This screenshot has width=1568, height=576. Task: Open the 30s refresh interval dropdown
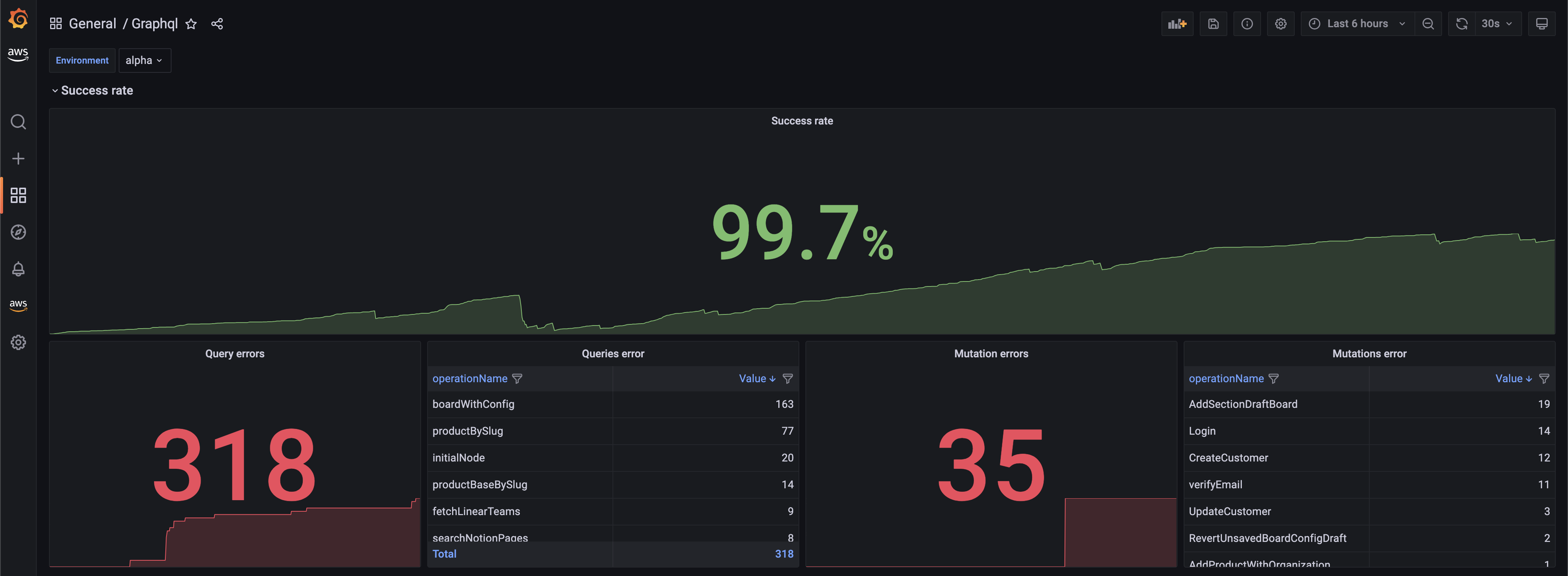coord(1497,24)
